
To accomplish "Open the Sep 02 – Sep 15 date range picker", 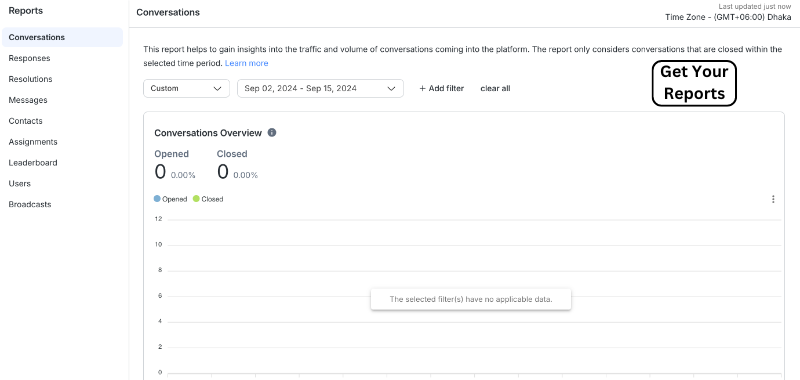I will (x=320, y=88).
